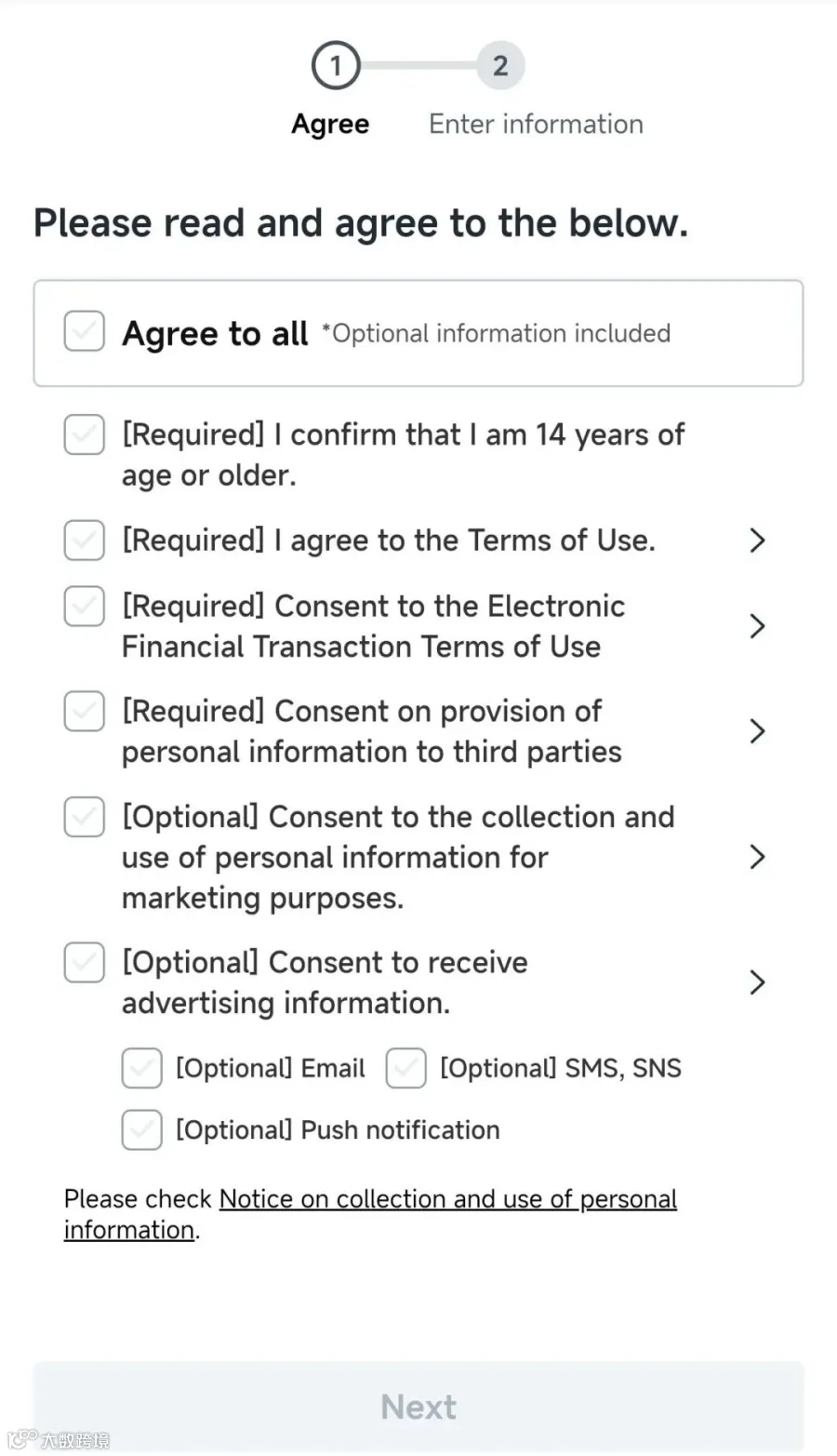Check the third parties information consent box

[x=84, y=712]
